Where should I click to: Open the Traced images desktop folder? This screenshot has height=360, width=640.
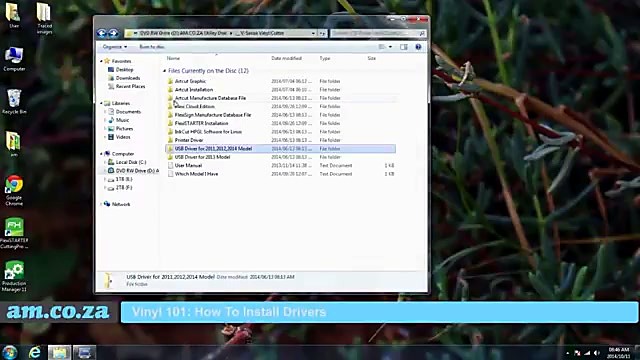point(44,18)
